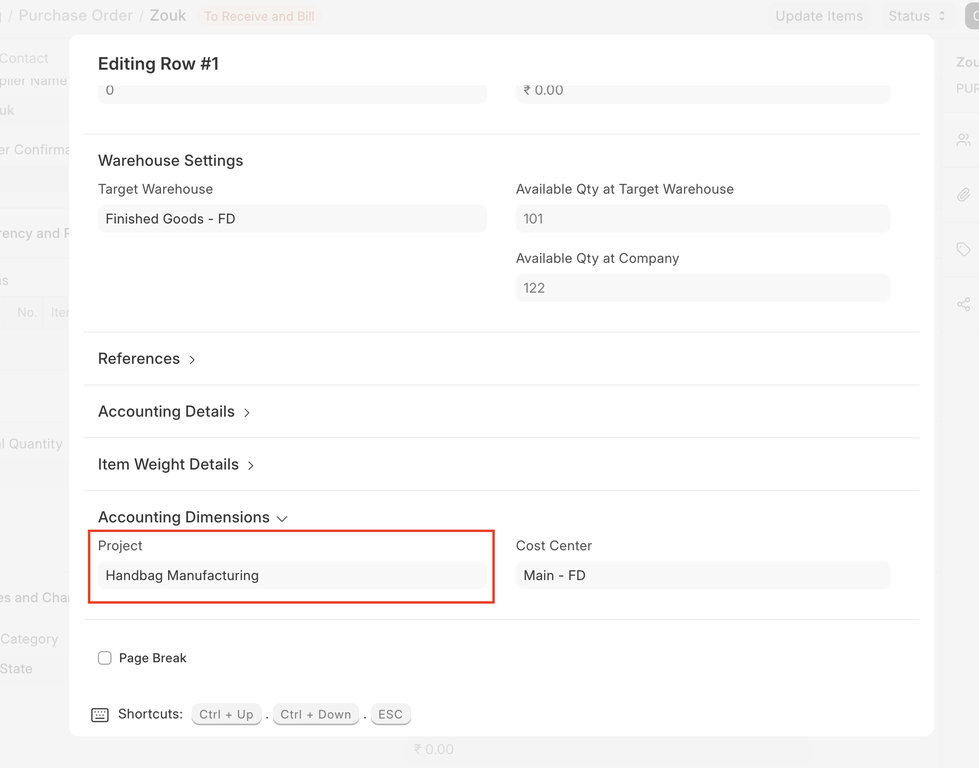Enable the Page Break checkbox

105,658
